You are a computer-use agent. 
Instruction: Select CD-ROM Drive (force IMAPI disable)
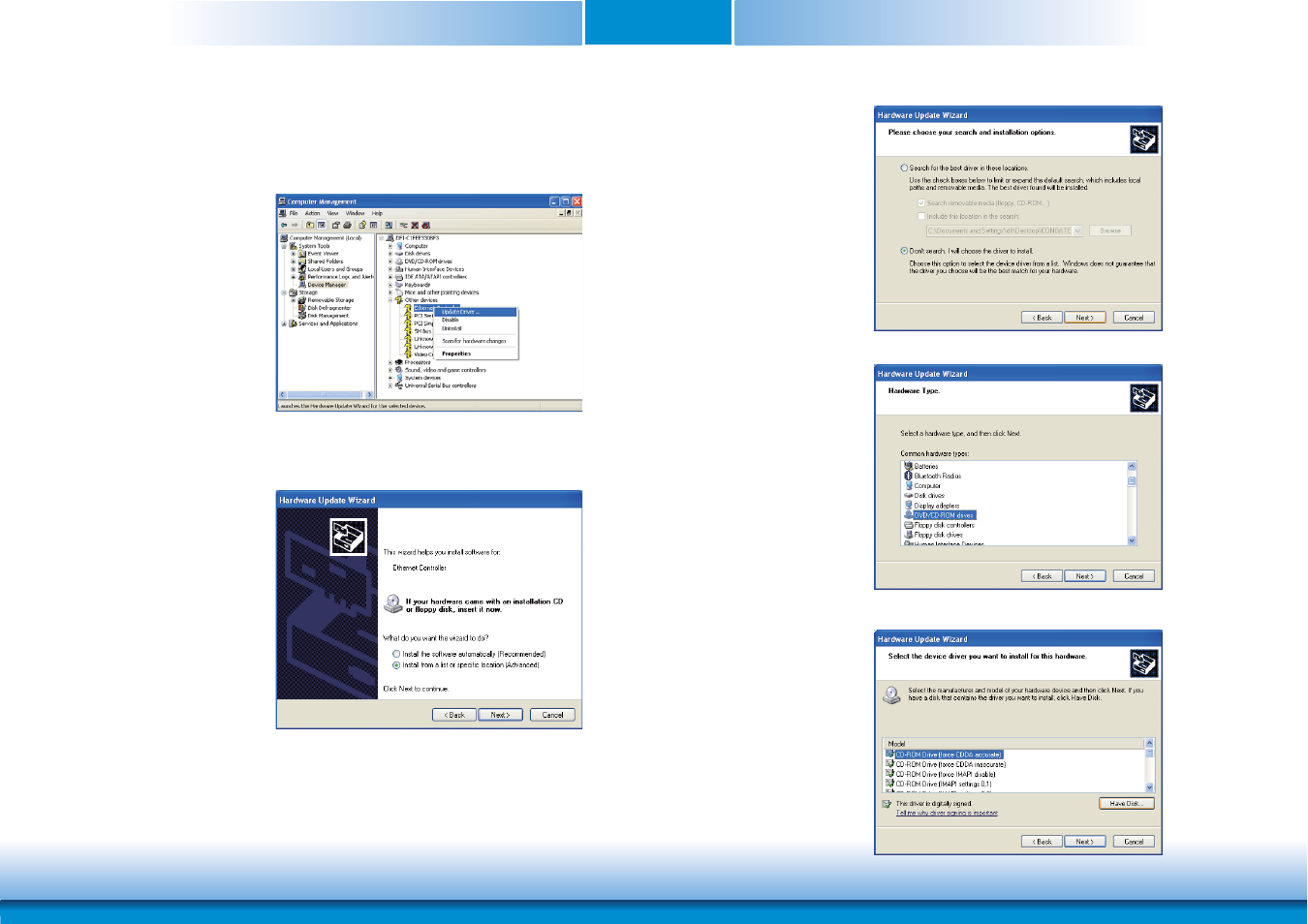tap(946, 774)
